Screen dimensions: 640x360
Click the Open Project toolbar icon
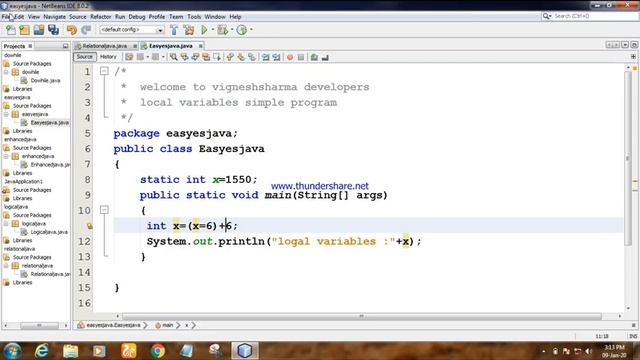click(39, 30)
